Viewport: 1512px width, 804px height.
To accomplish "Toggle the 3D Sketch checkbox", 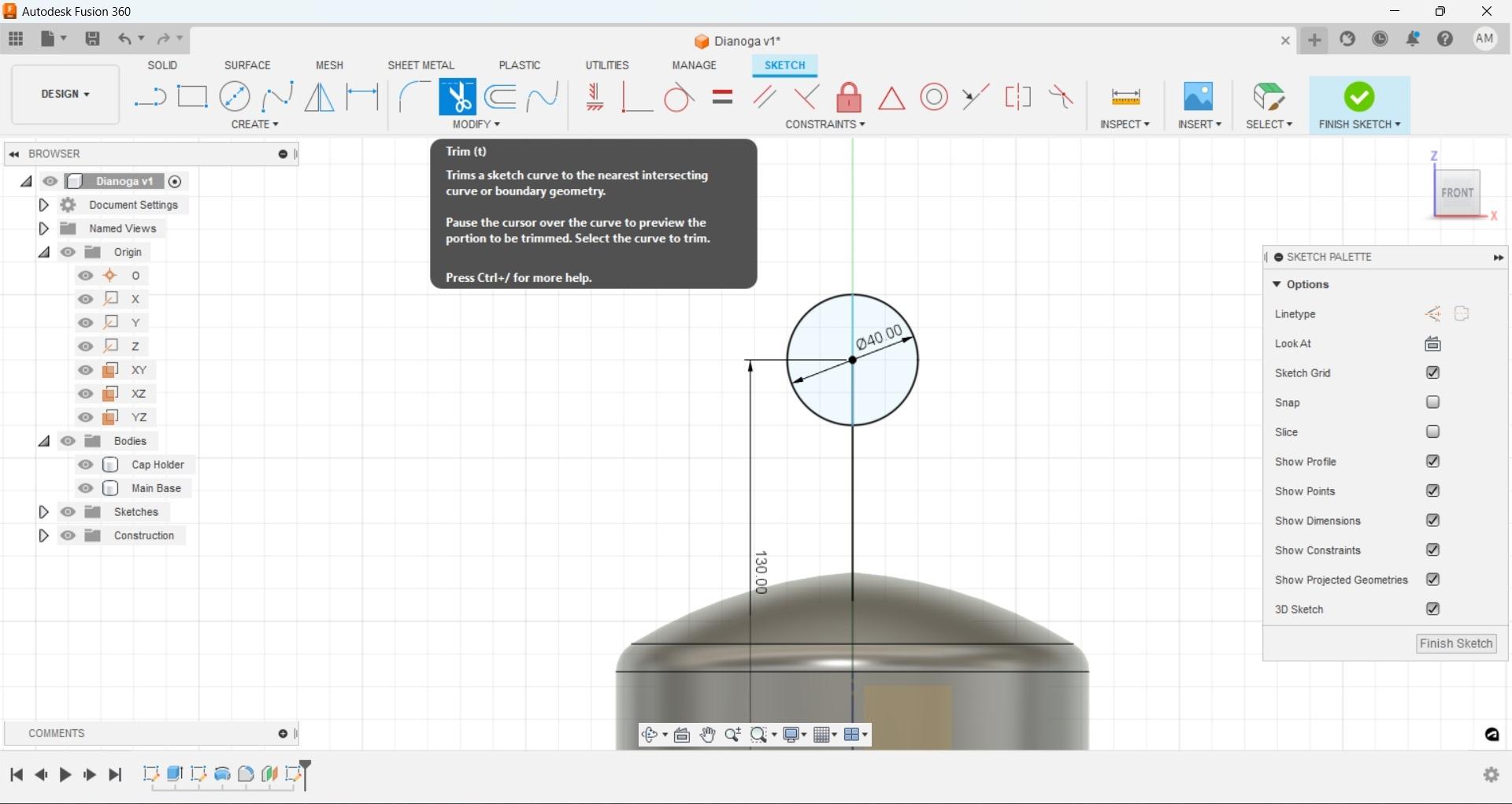I will click(x=1432, y=609).
